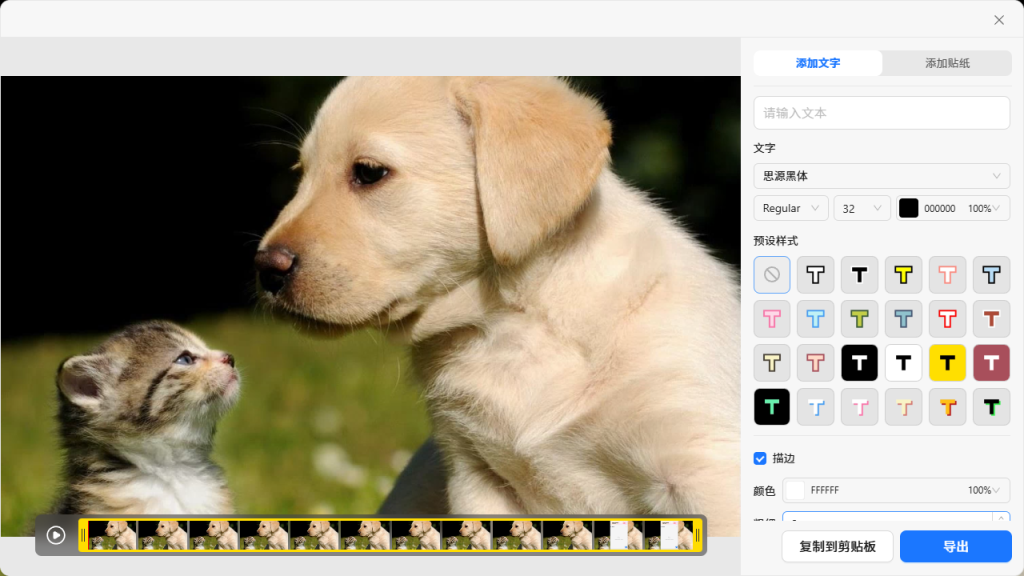Expand the Regular font weight dropdown

790,208
